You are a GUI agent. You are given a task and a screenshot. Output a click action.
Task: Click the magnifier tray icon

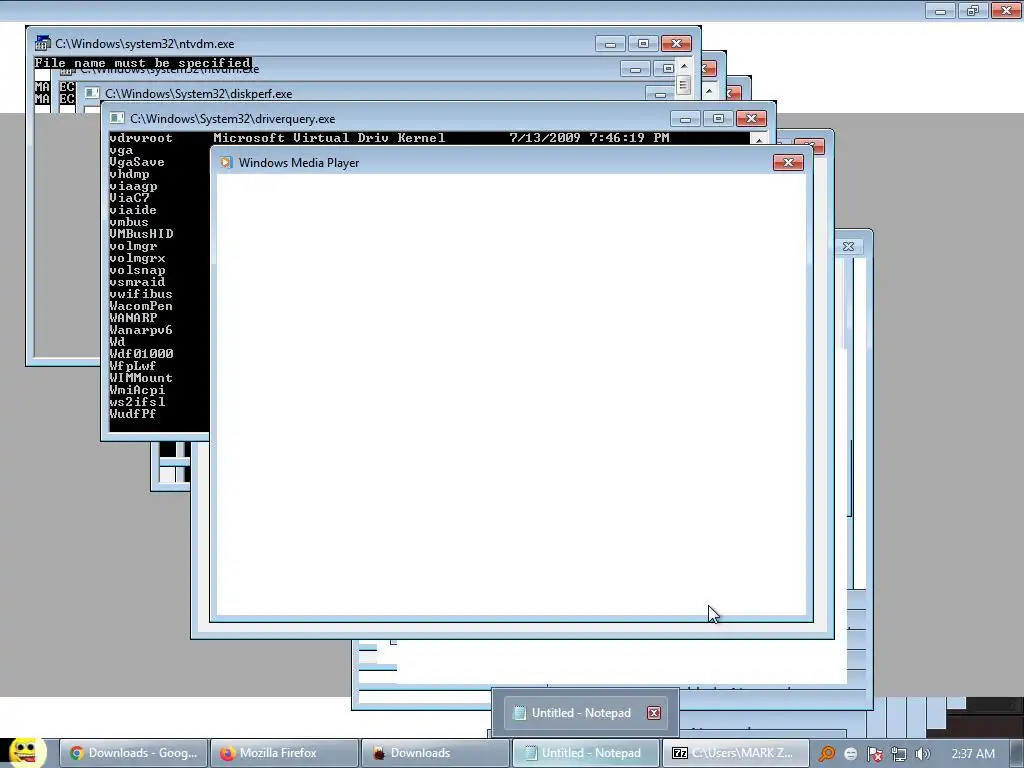(x=827, y=754)
